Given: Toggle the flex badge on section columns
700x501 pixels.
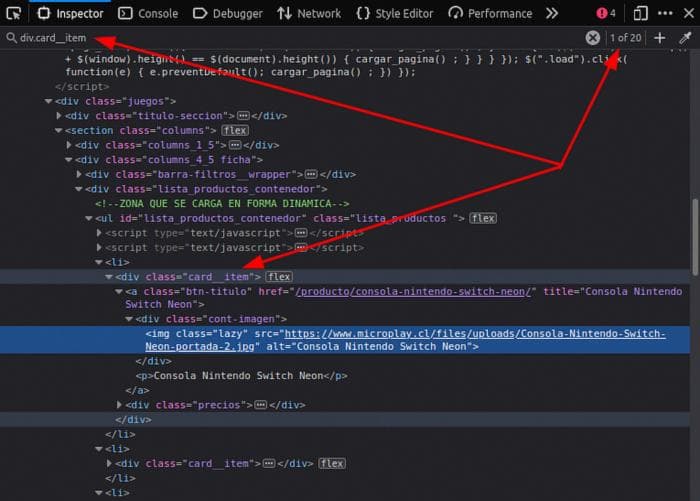Looking at the screenshot, I should 235,130.
